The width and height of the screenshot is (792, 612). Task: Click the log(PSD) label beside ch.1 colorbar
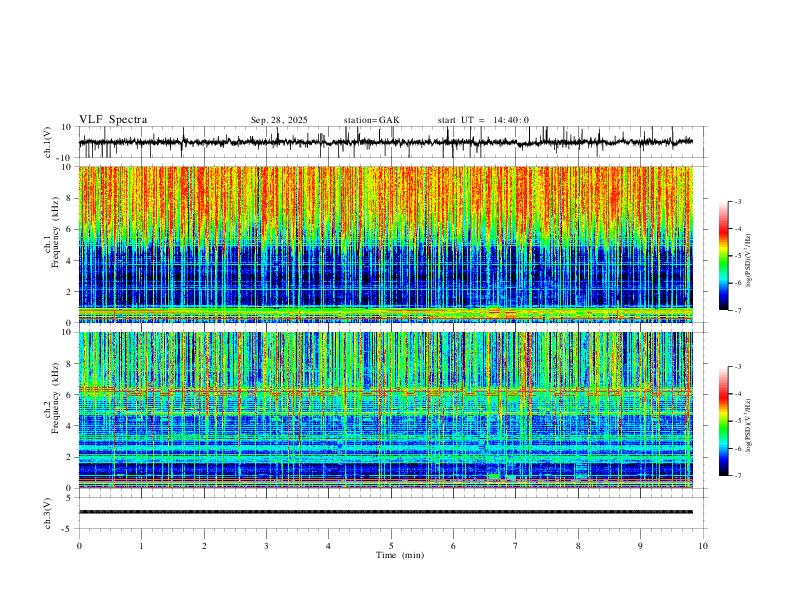click(748, 261)
